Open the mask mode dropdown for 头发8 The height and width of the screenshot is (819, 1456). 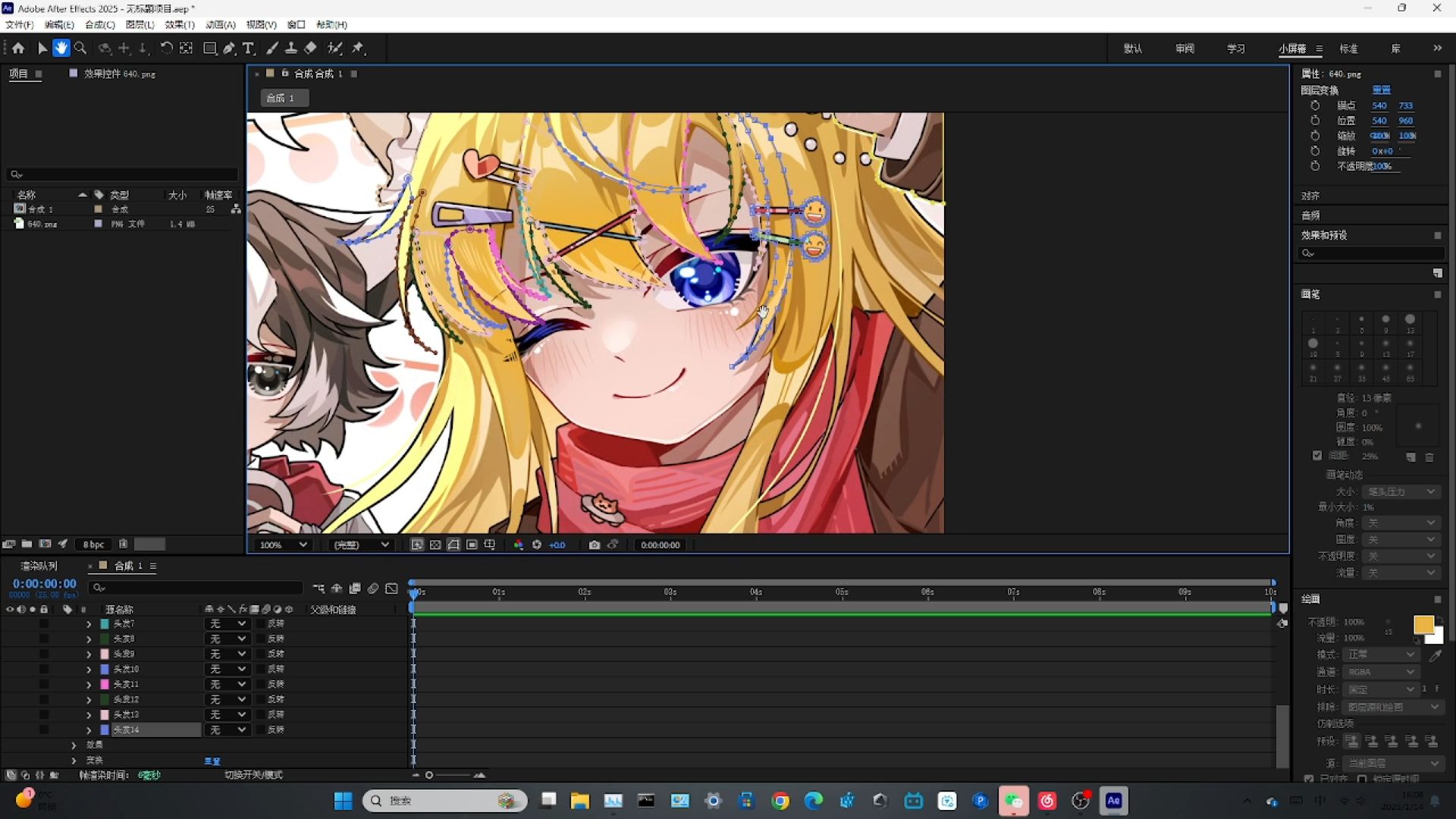(x=227, y=639)
